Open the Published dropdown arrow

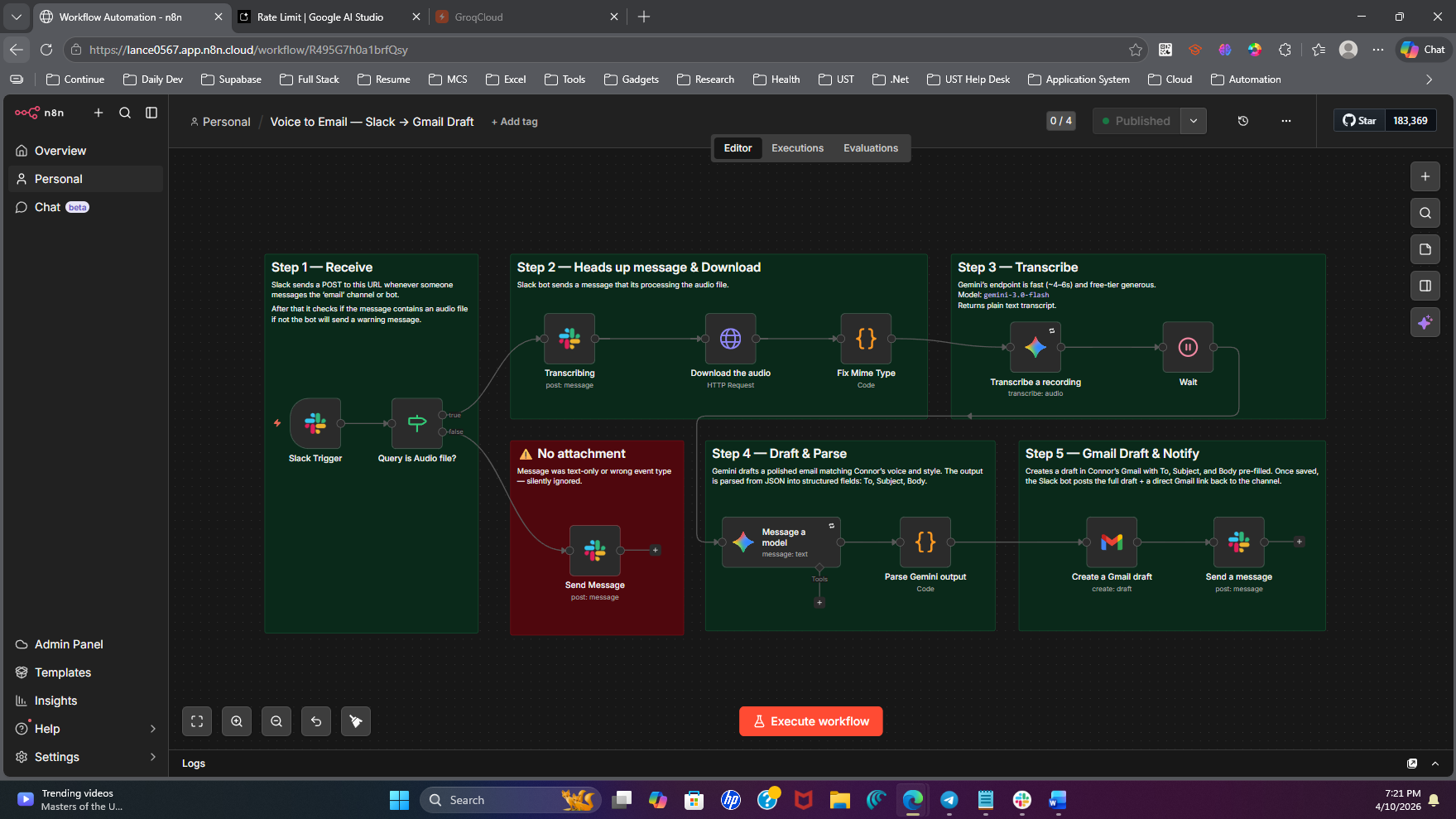tap(1194, 121)
